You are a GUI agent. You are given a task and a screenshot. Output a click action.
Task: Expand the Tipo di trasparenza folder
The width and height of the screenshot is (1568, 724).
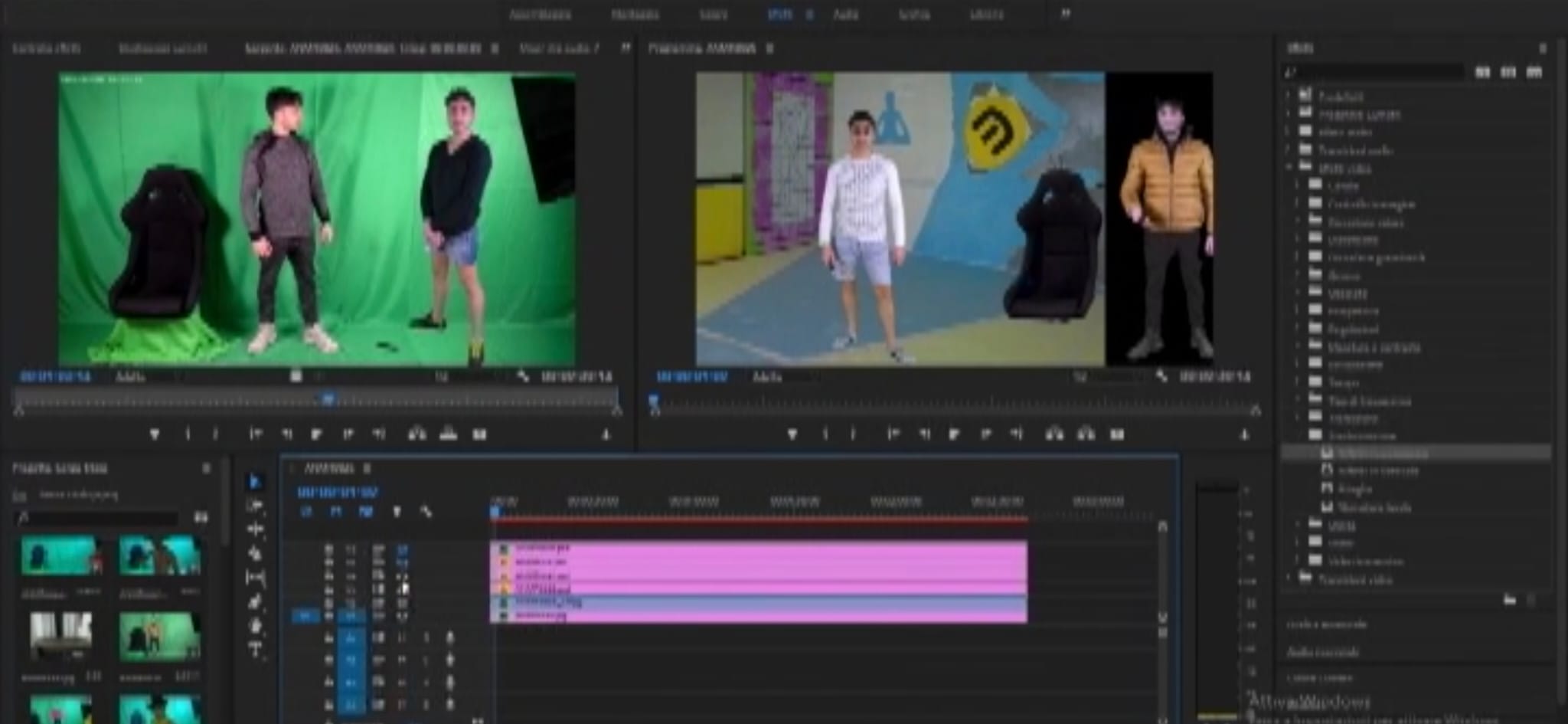[1298, 399]
